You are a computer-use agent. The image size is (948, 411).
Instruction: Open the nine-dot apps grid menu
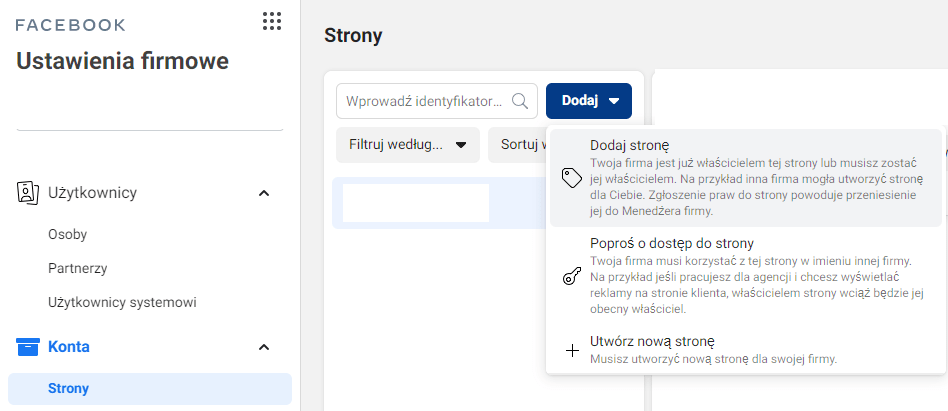271,21
